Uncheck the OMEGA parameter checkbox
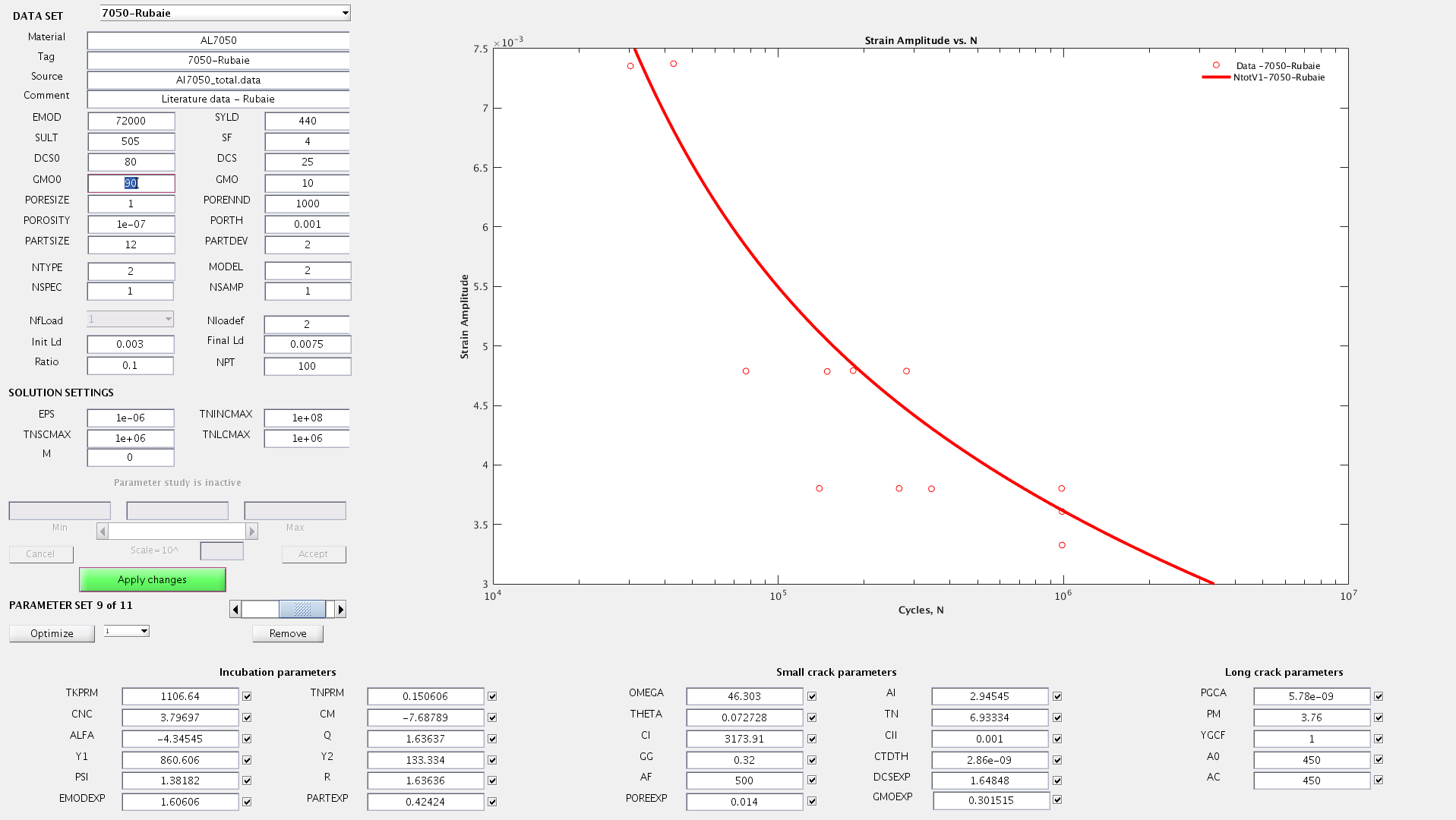The image size is (1456, 820). point(812,696)
